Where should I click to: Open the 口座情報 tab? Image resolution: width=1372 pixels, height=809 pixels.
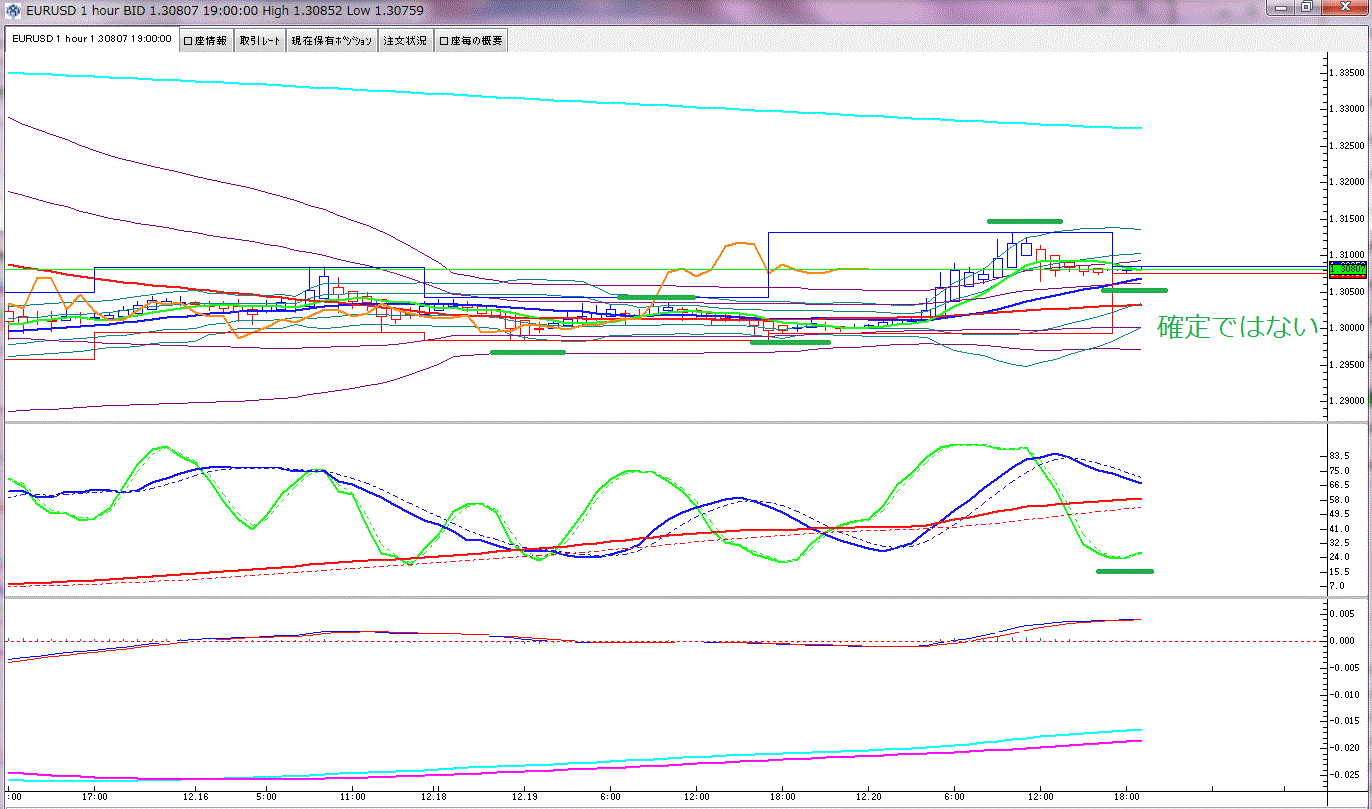(x=206, y=41)
